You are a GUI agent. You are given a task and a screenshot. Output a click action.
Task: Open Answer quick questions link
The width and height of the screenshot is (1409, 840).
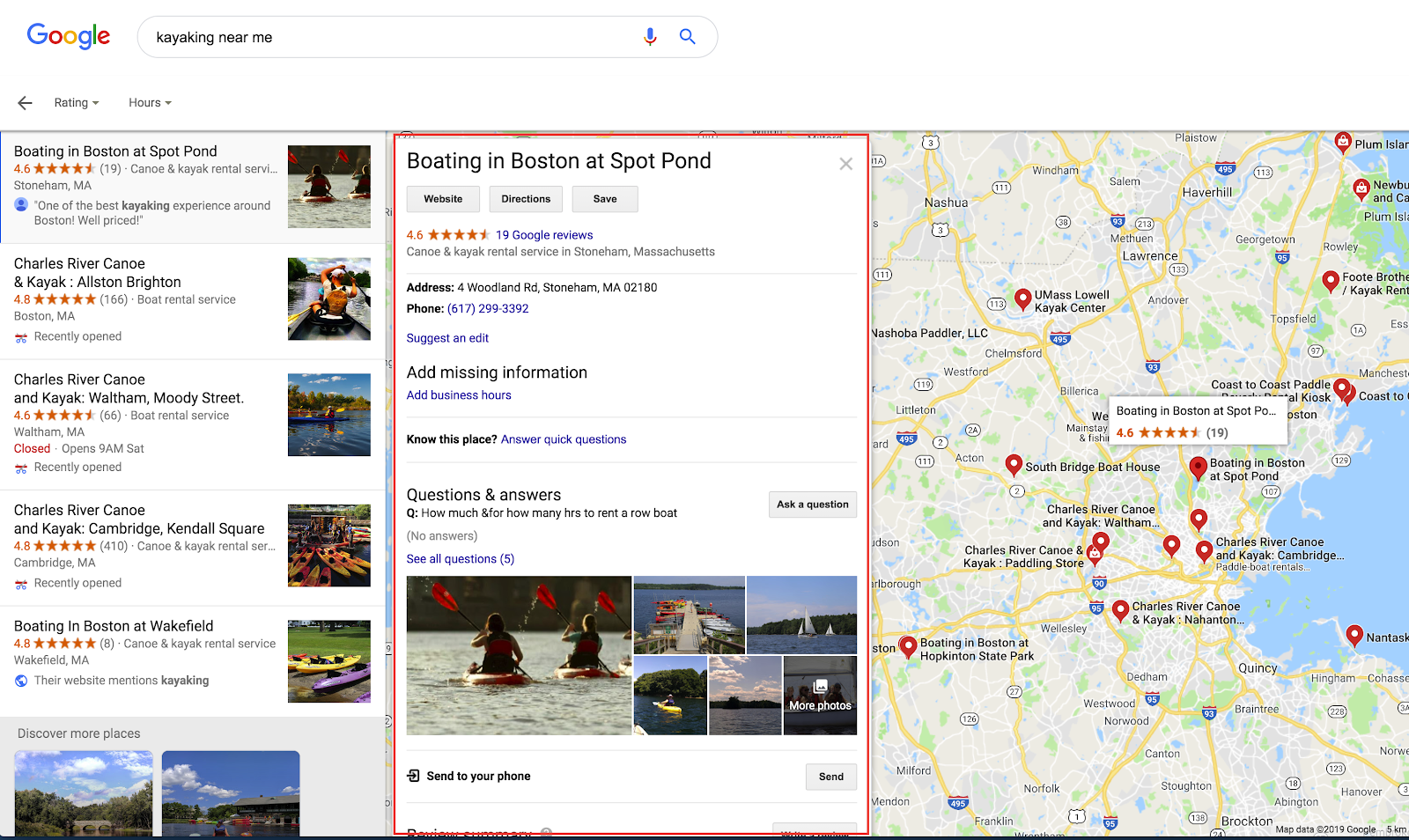564,439
